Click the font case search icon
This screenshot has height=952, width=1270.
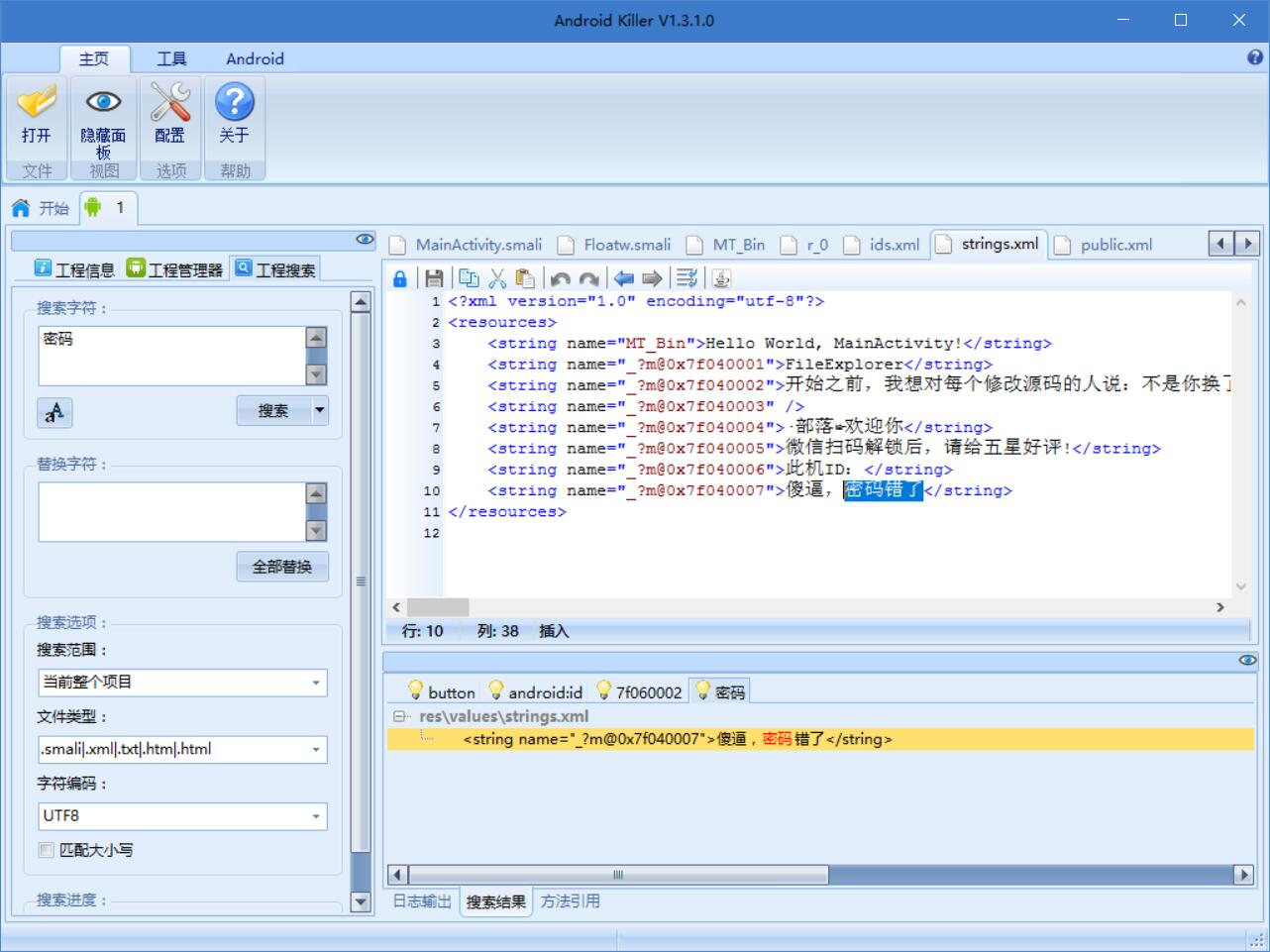click(54, 412)
